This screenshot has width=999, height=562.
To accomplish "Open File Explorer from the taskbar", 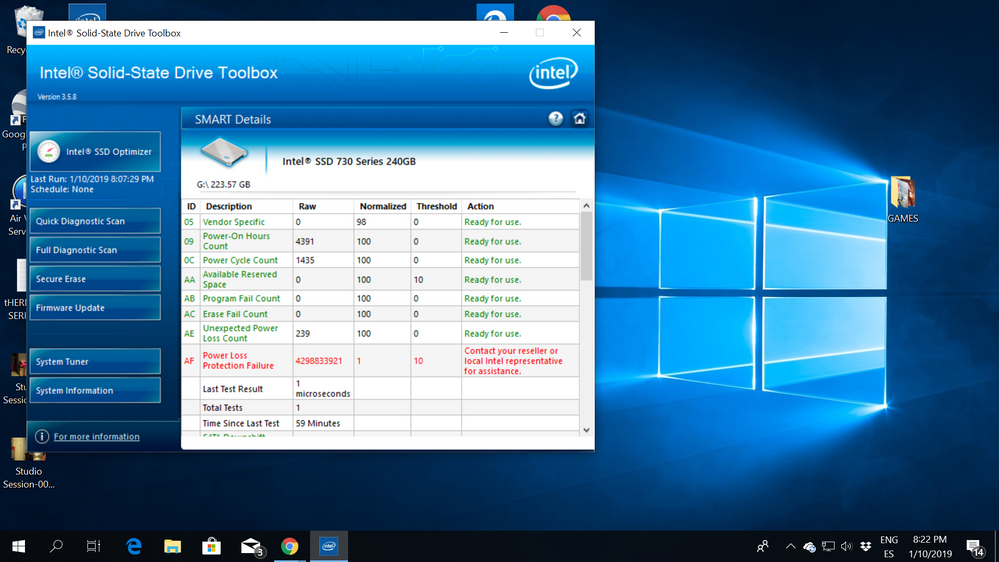I will click(x=172, y=546).
